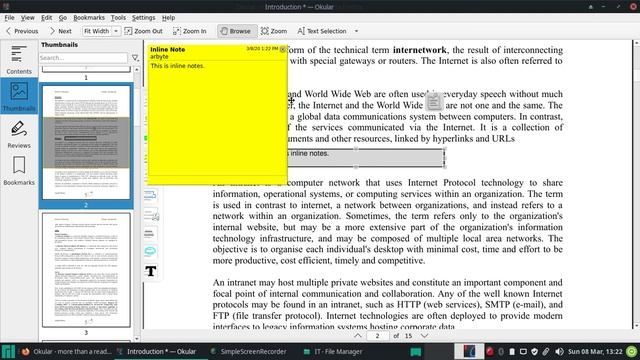Switch to the IT - File Manager taskbar entry
This screenshot has height=360, width=640.
(333, 351)
